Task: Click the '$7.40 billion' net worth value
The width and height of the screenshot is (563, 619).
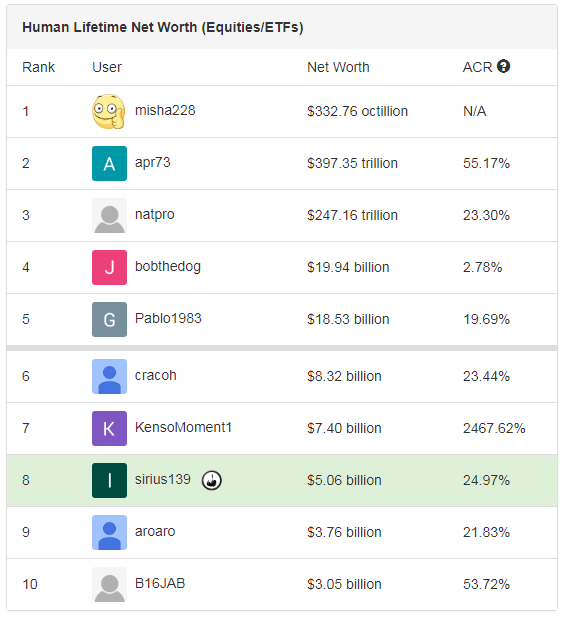Action: coord(344,428)
